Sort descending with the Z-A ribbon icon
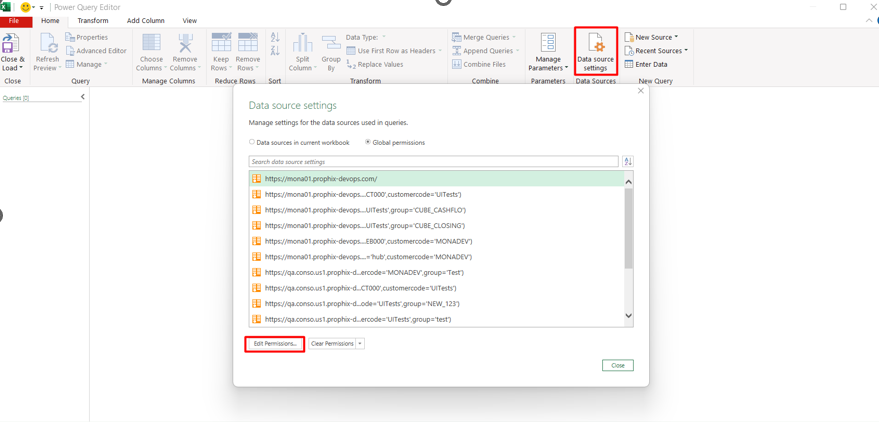The width and height of the screenshot is (879, 422). 275,51
